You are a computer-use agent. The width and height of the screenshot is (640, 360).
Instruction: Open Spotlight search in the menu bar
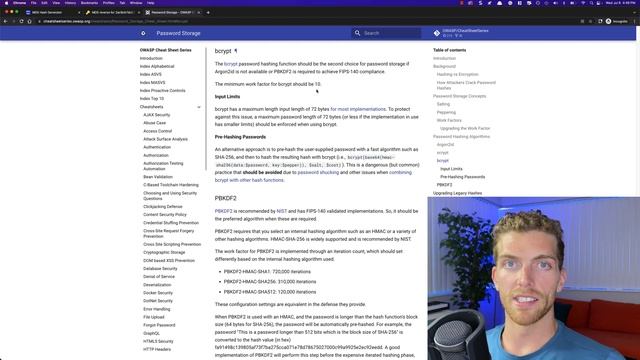click(x=591, y=3)
